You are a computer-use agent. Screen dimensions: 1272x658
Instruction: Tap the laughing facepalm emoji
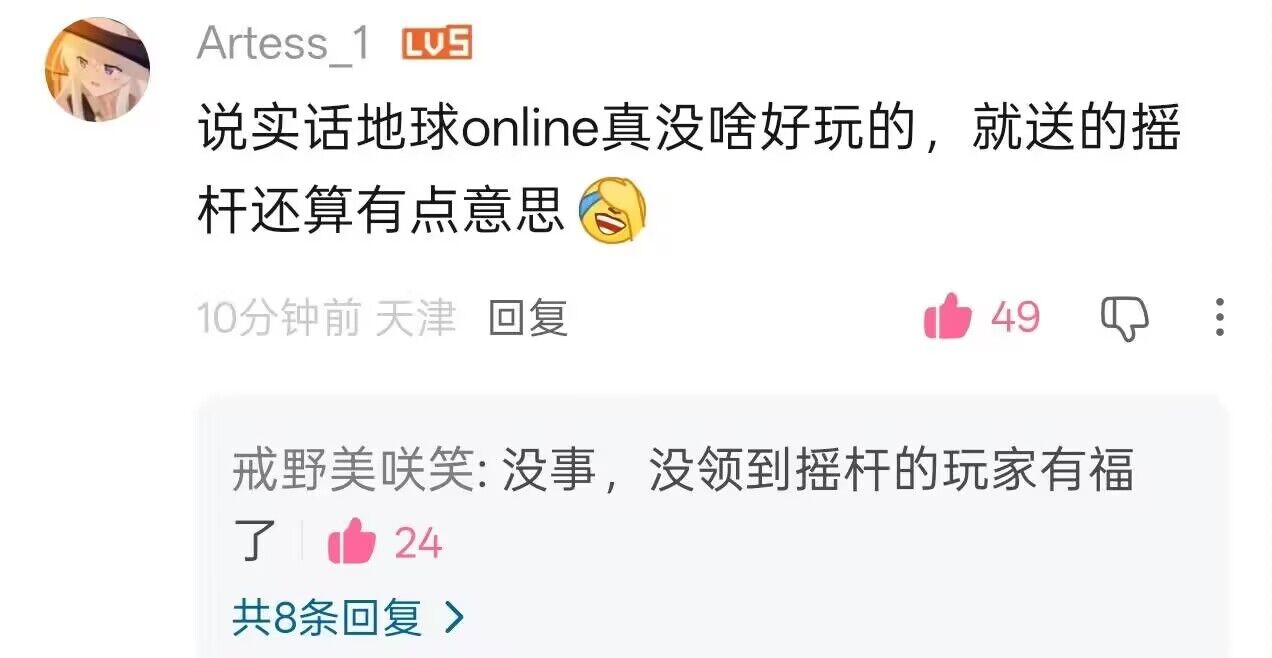pos(614,211)
